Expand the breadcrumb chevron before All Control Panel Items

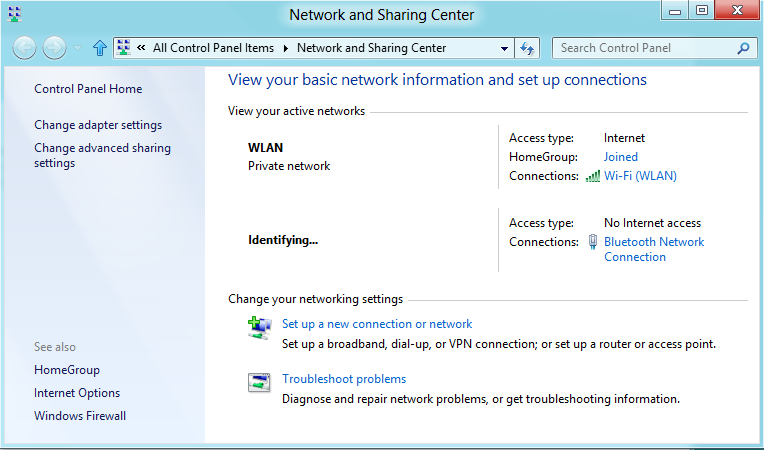(141, 48)
